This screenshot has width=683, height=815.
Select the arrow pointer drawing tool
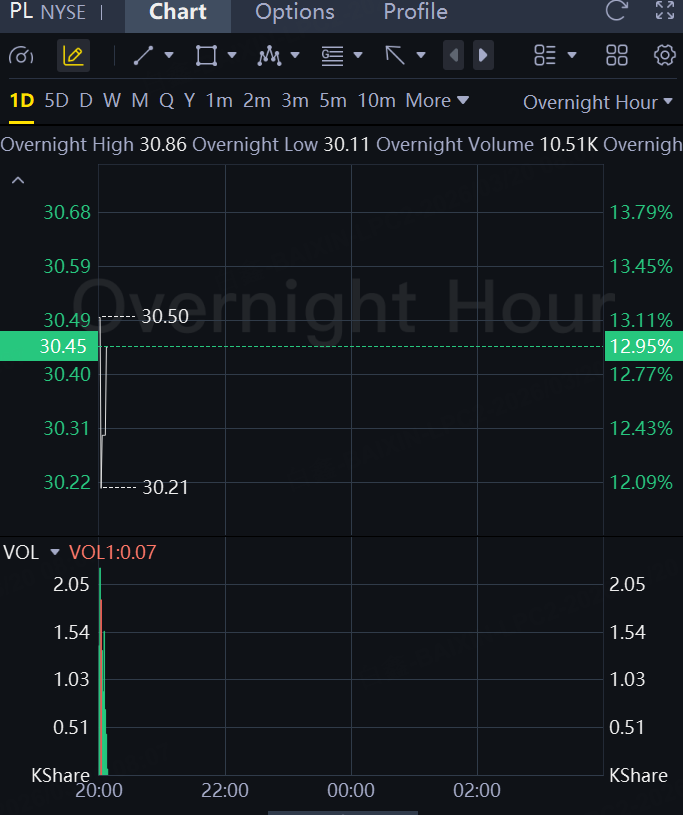(x=395, y=55)
